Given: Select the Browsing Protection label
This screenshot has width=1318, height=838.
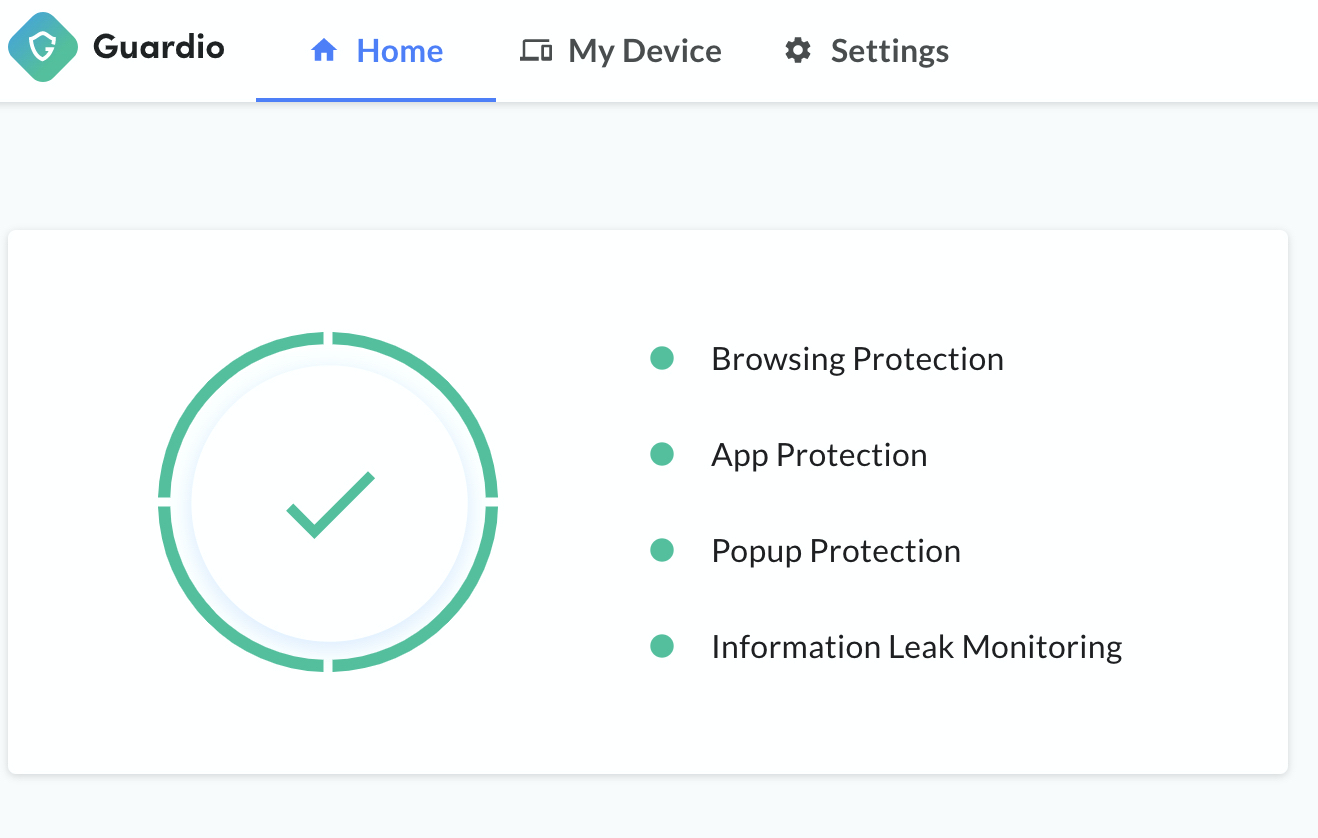Looking at the screenshot, I should pos(857,359).
